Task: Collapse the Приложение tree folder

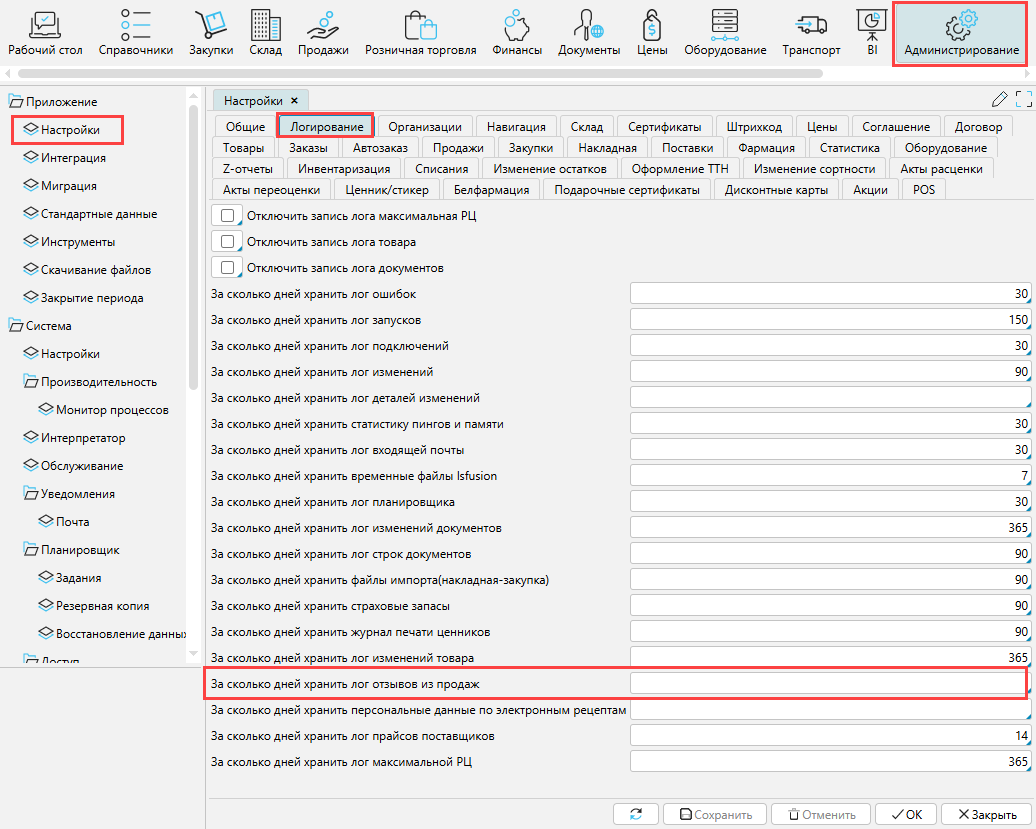Action: pos(16,102)
